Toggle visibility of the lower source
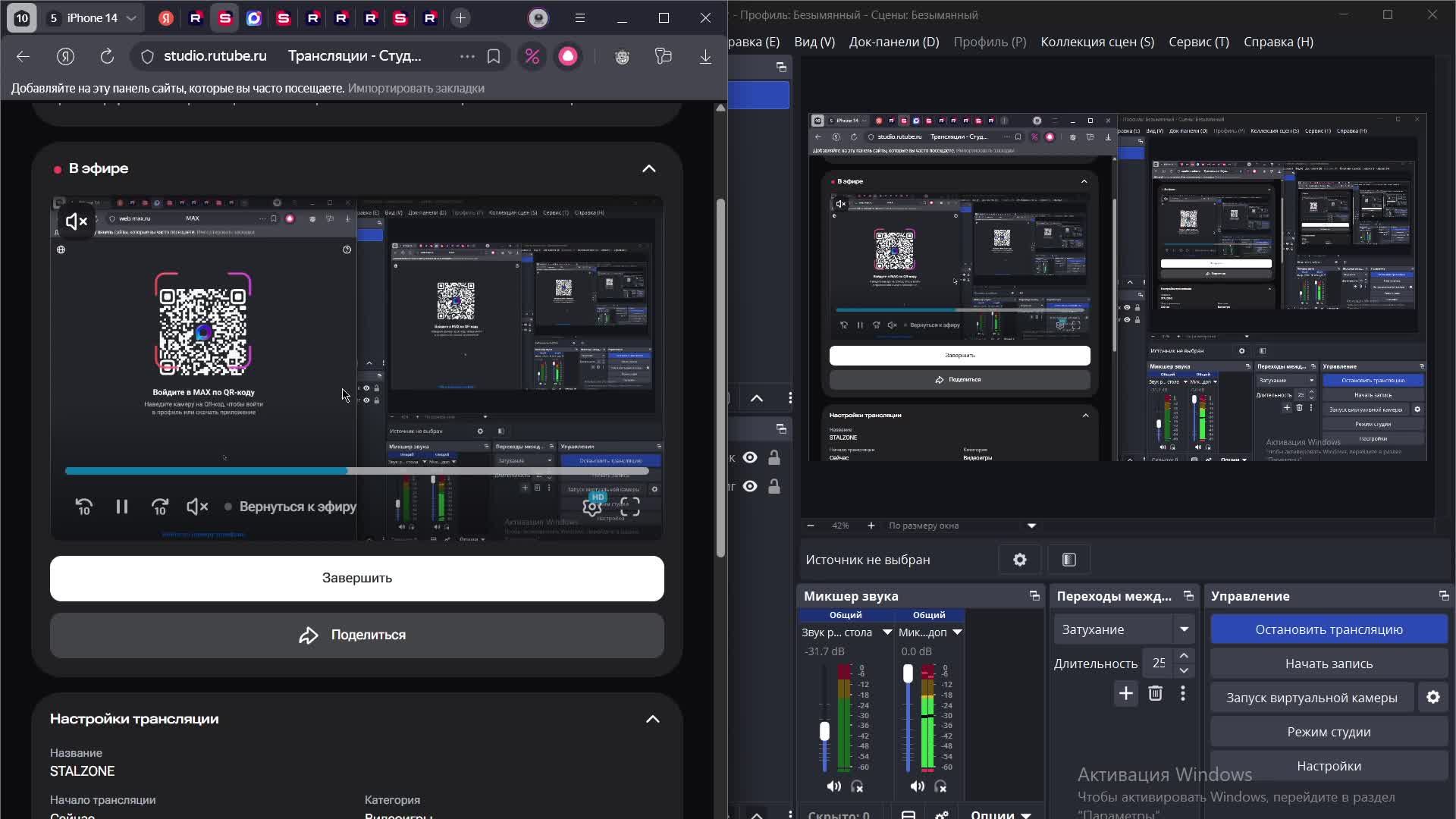The height and width of the screenshot is (819, 1456). pos(750,486)
